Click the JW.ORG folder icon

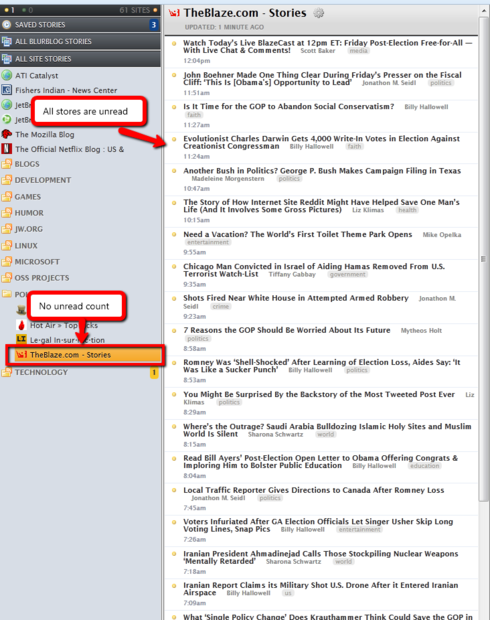point(7,229)
